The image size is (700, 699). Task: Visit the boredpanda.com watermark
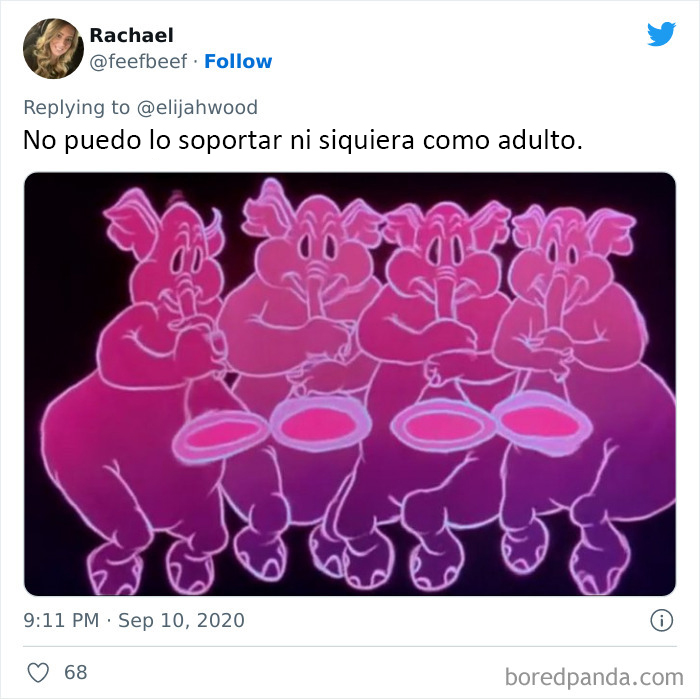click(594, 677)
